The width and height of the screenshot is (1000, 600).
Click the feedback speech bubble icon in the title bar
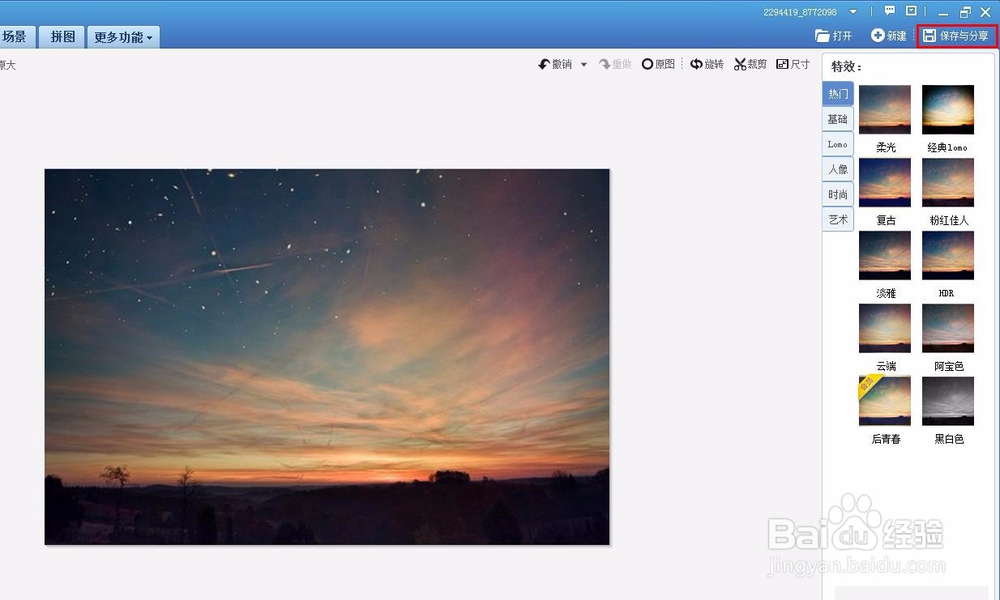tap(890, 10)
